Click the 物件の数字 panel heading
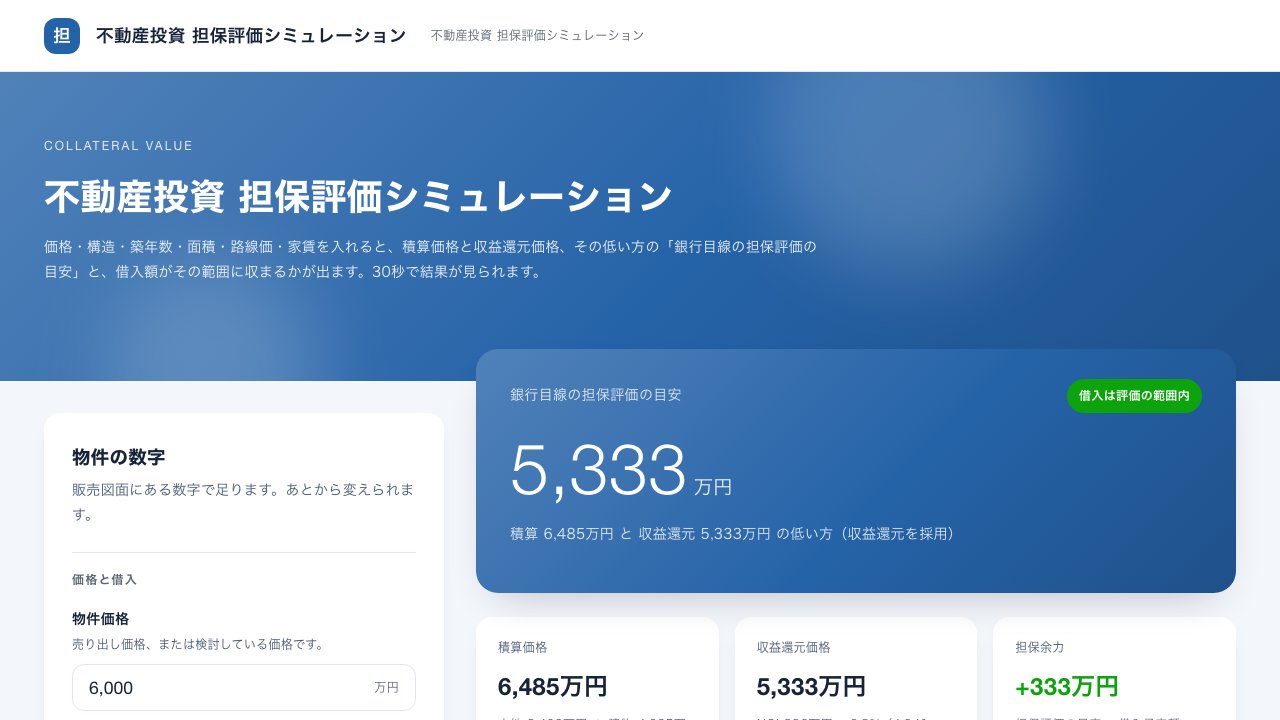This screenshot has height=720, width=1280. [119, 457]
